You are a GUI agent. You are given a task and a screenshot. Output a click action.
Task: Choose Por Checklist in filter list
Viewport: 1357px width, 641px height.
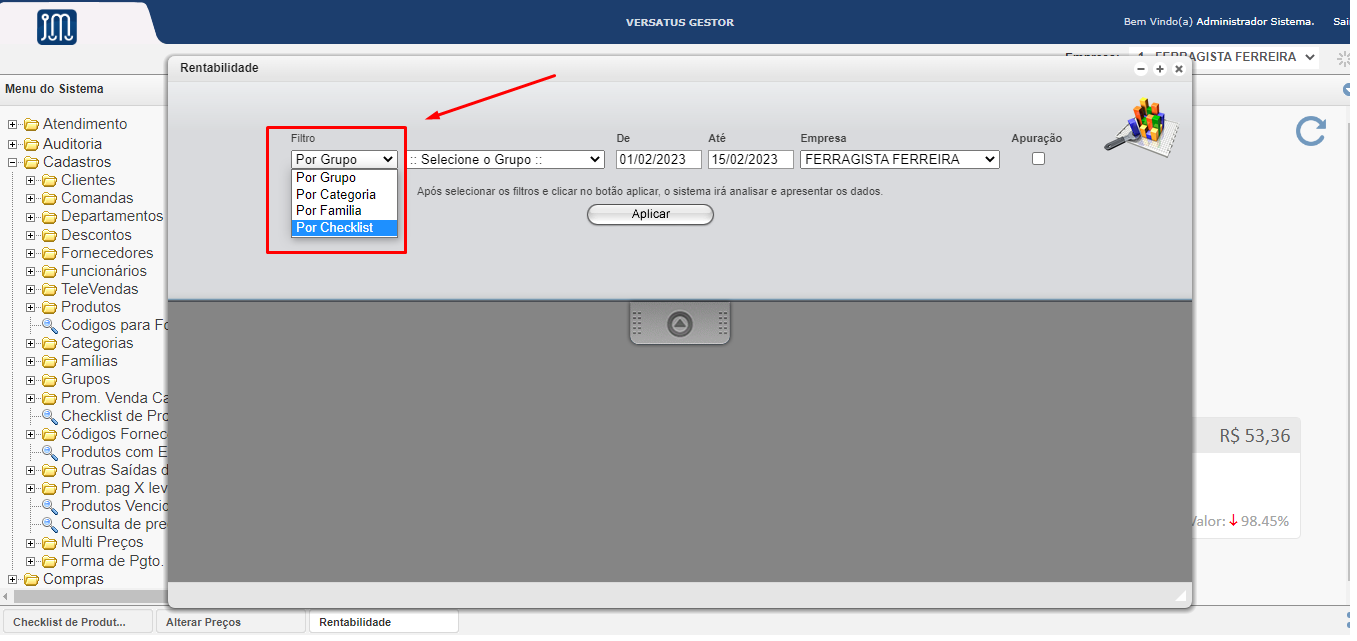(x=335, y=228)
